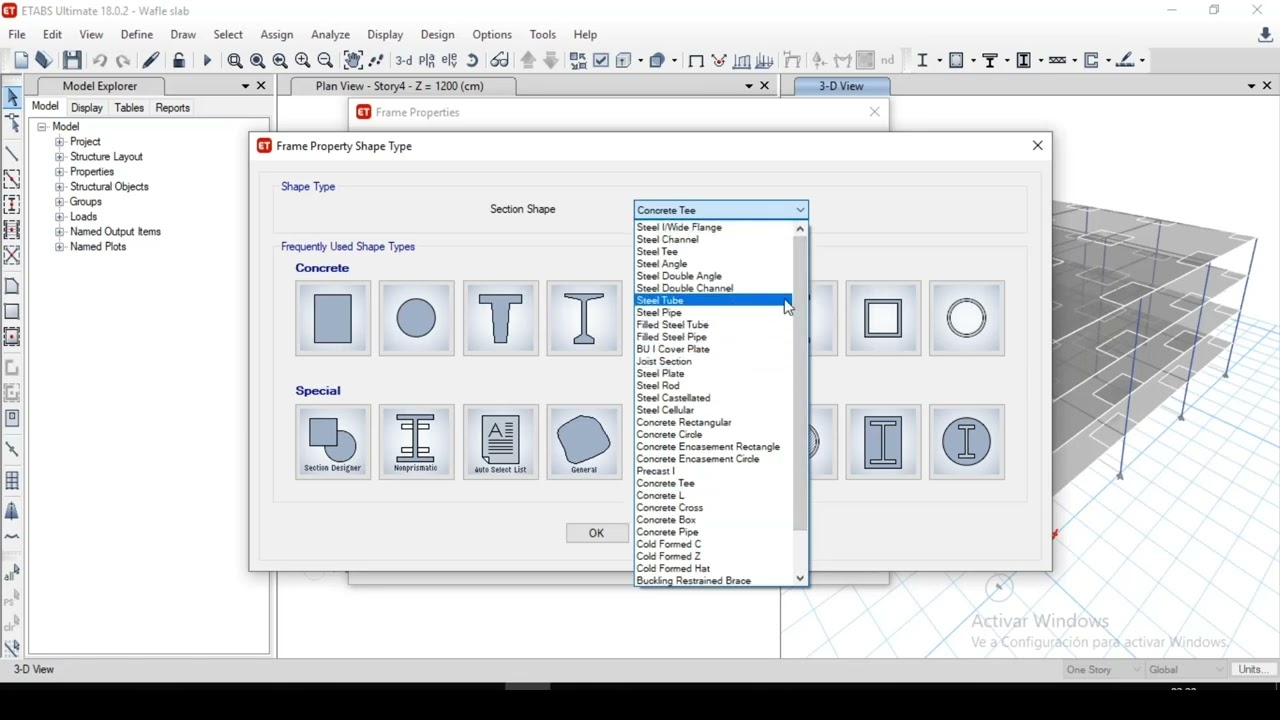Image resolution: width=1280 pixels, height=720 pixels.
Task: Open the One Story dropdown in status bar
Action: [x=1103, y=670]
